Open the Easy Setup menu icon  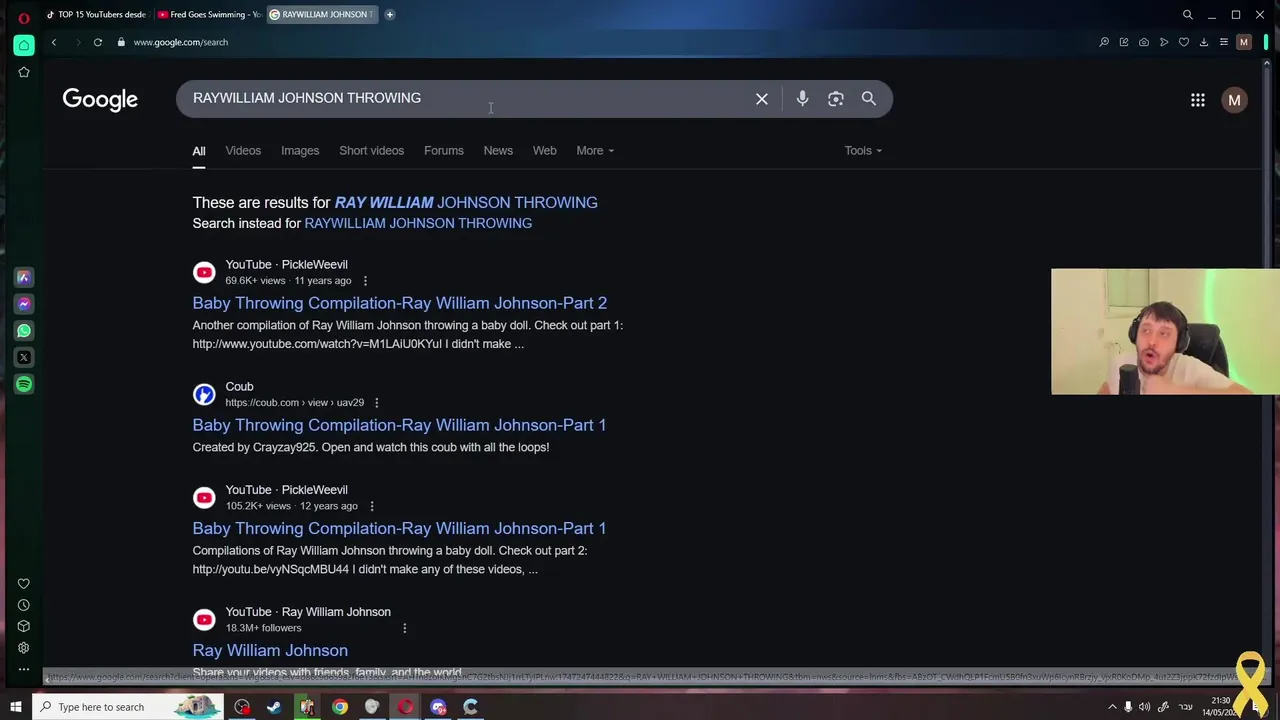pos(1224,42)
